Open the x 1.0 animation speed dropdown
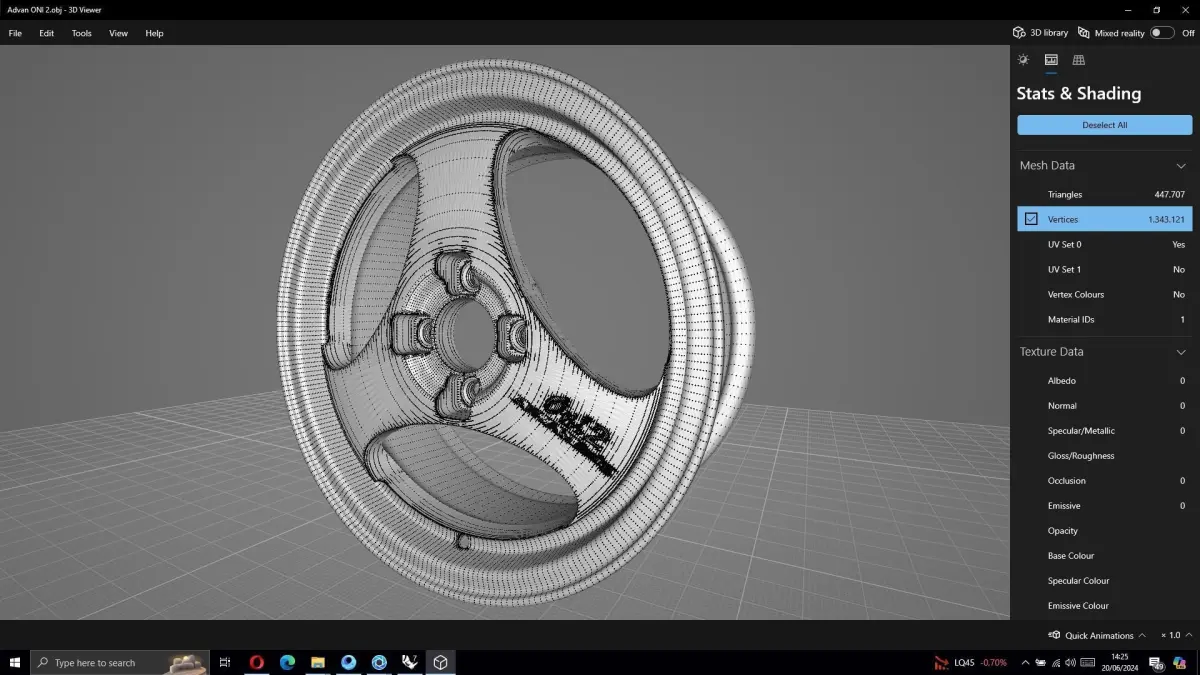The image size is (1200, 675). 1176,635
